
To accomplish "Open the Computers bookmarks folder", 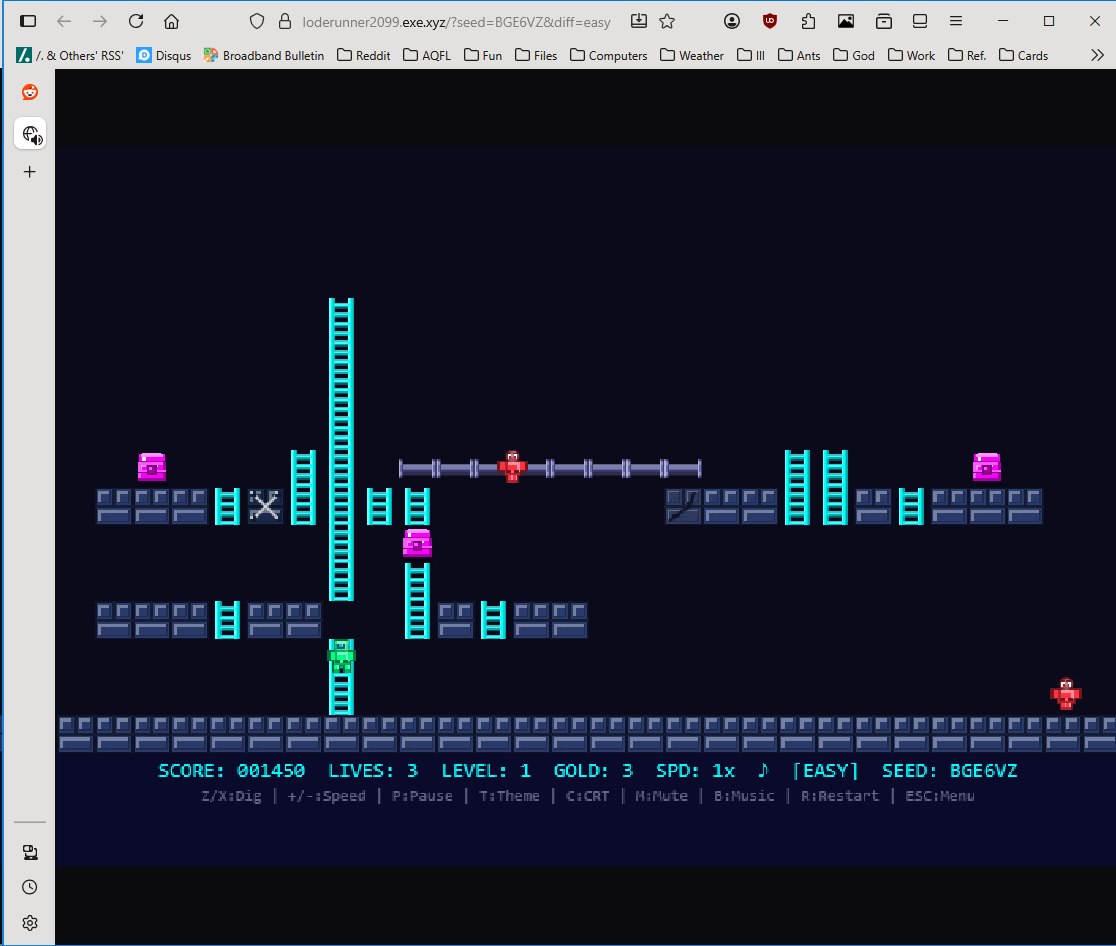I will point(608,55).
